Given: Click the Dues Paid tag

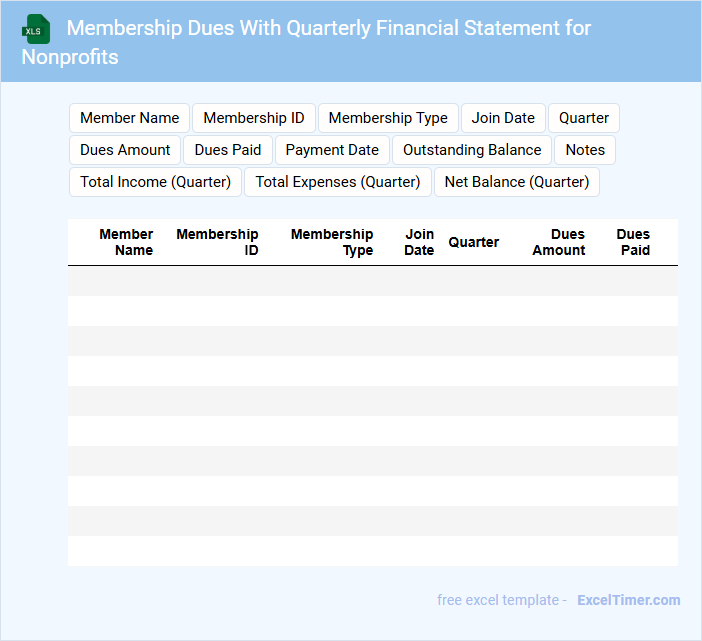Looking at the screenshot, I should 227,150.
